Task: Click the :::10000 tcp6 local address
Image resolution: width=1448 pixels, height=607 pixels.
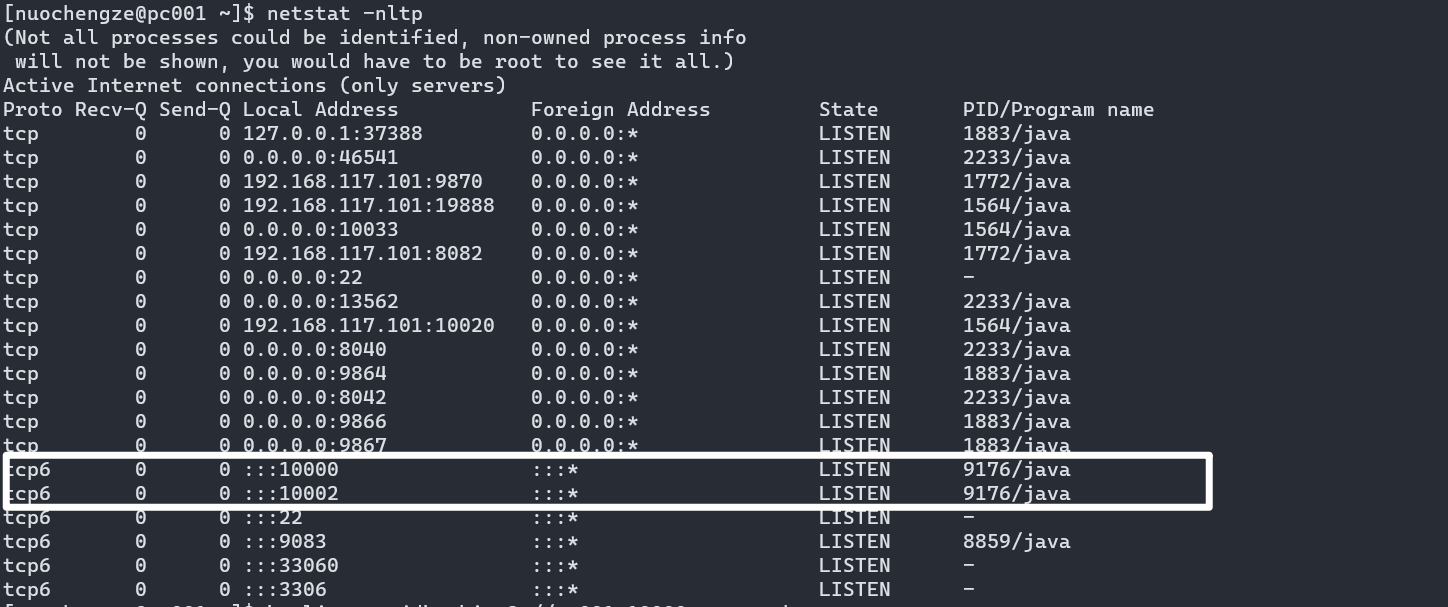Action: coord(290,470)
